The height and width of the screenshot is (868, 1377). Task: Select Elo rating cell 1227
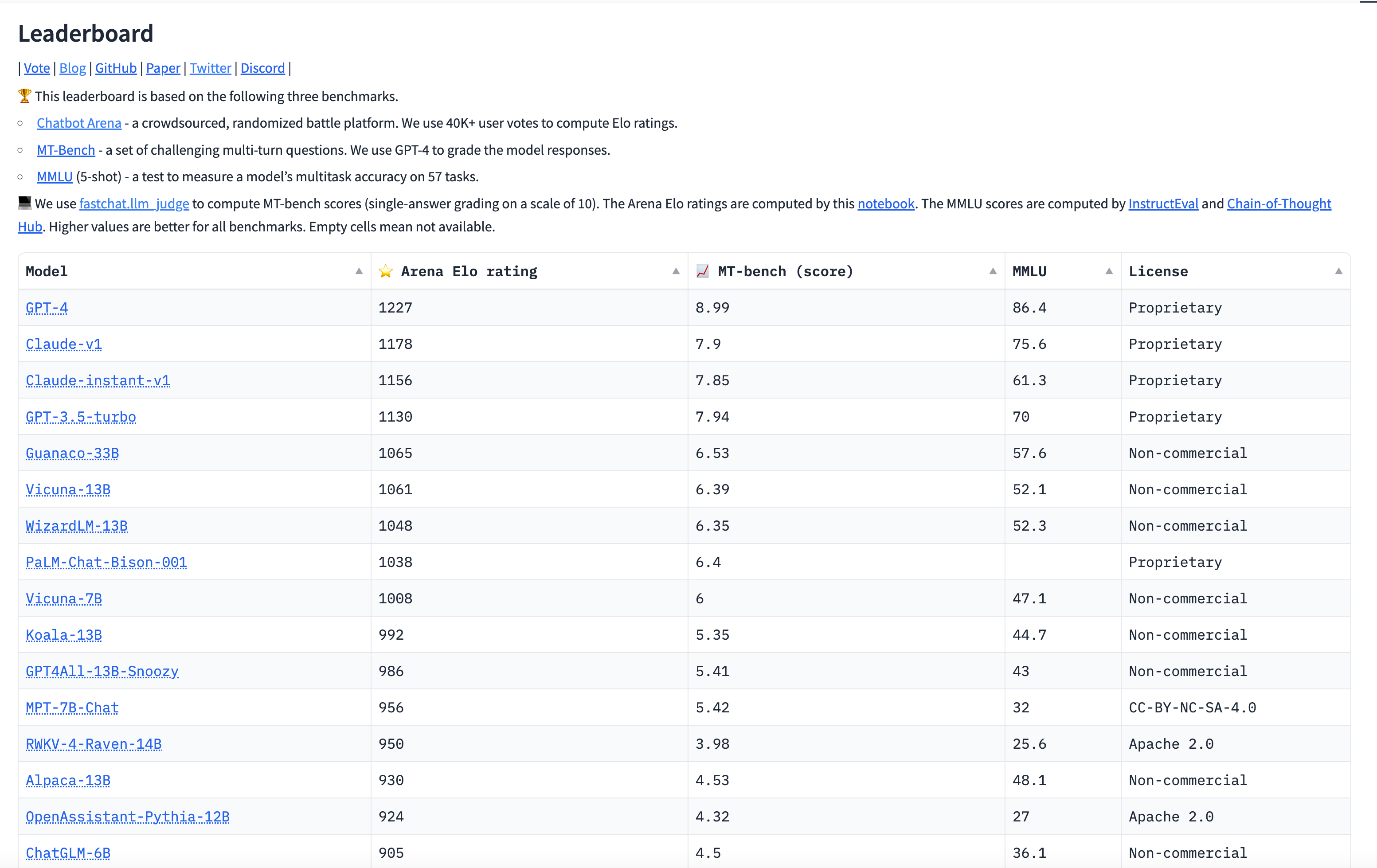[529, 308]
